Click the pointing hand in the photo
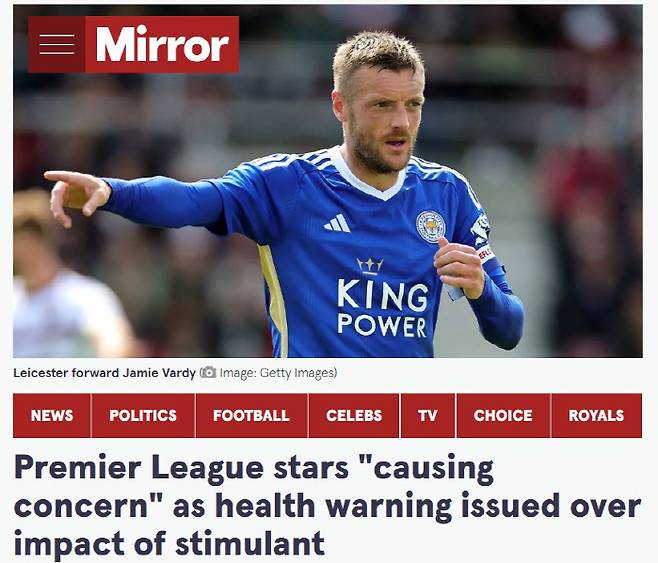 click(78, 195)
